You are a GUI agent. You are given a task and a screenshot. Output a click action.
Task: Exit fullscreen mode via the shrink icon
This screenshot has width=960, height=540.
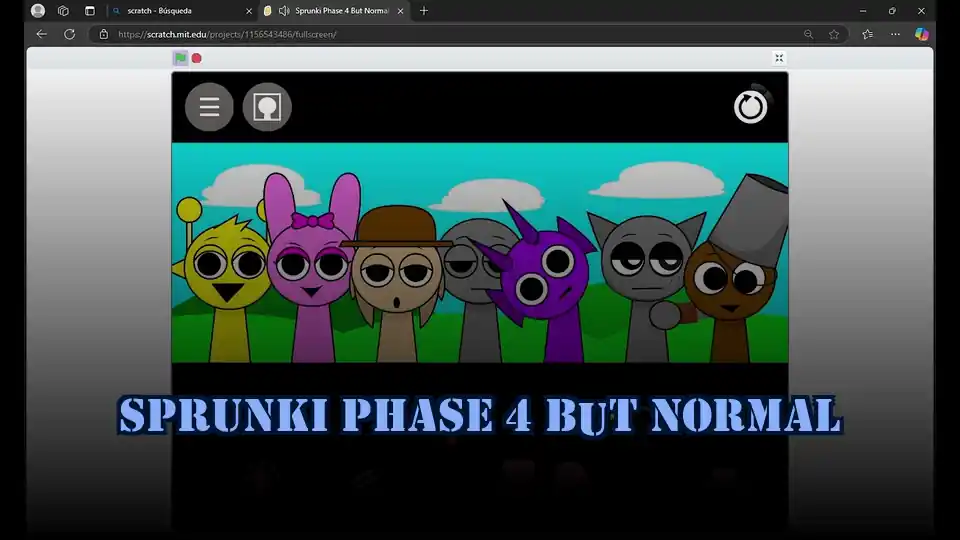click(x=779, y=58)
